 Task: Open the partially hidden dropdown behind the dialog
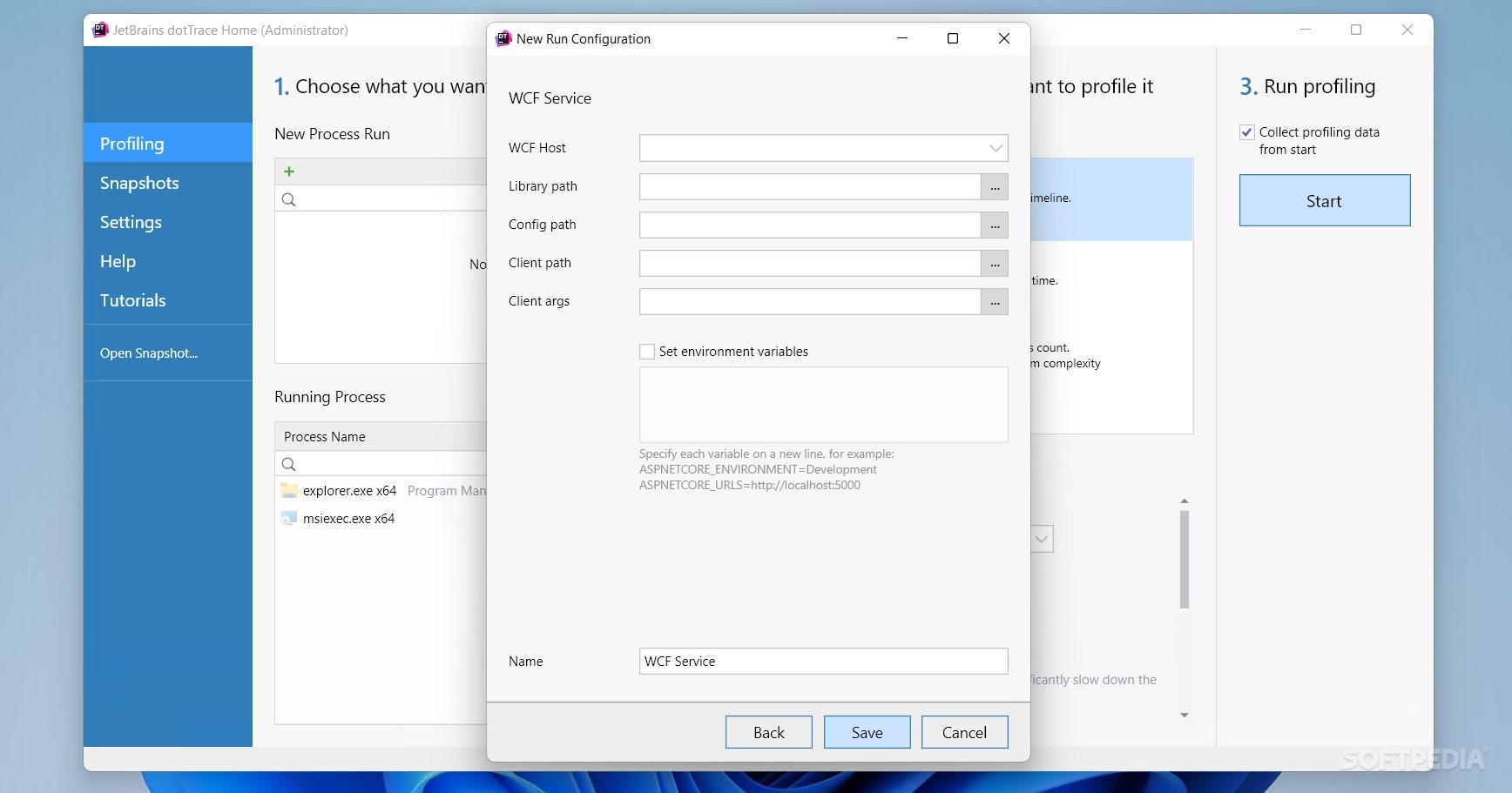1042,539
